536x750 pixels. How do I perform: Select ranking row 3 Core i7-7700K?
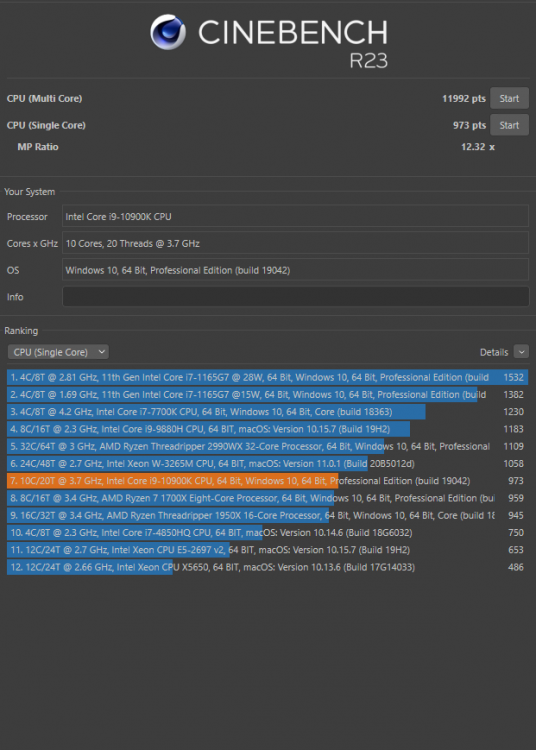point(268,412)
